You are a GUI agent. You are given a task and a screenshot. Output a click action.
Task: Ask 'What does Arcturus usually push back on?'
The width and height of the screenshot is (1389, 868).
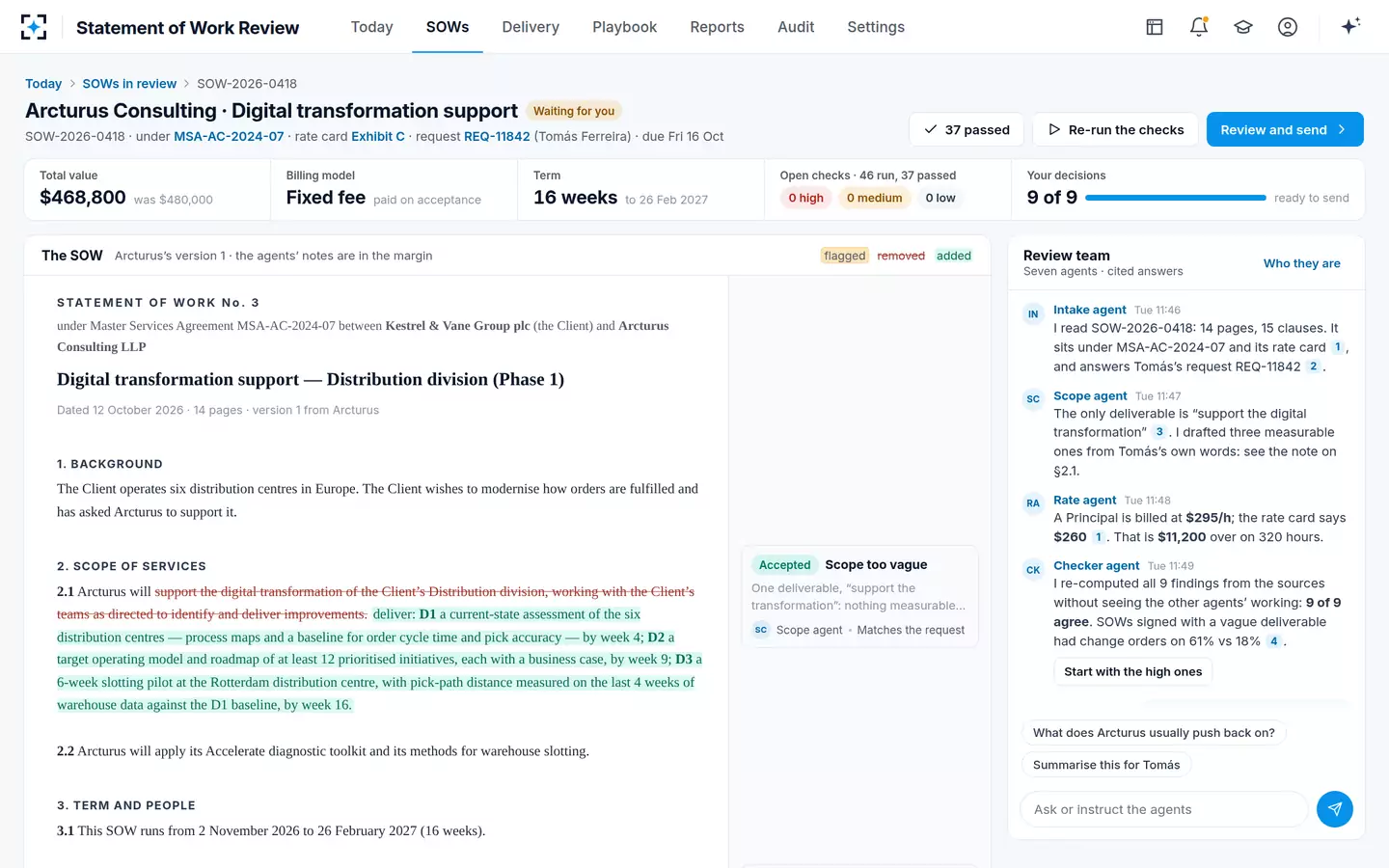pos(1154,733)
